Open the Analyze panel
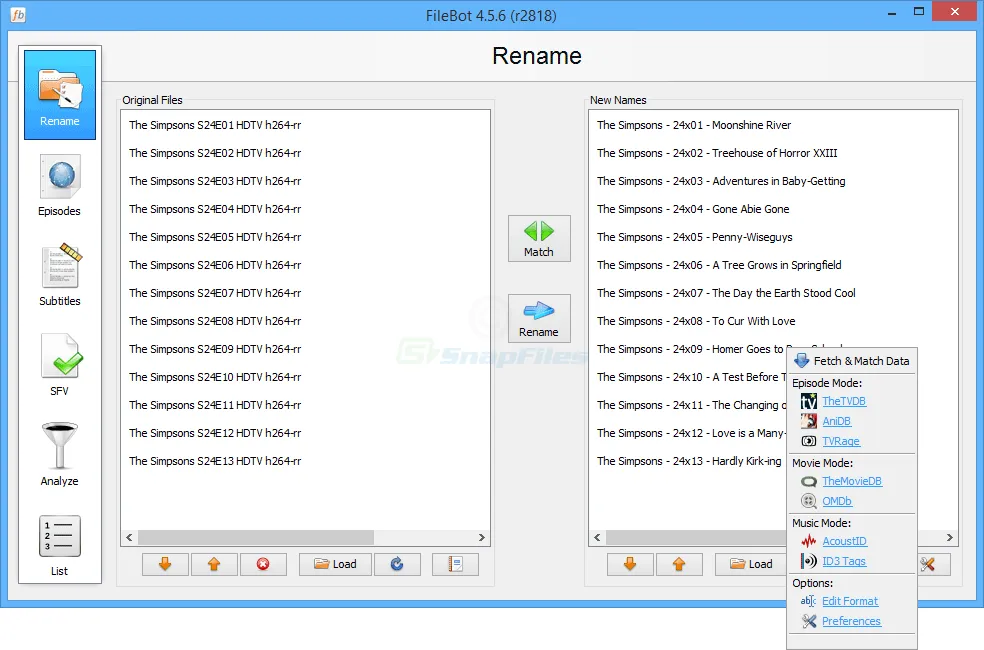The image size is (984, 650). point(60,455)
